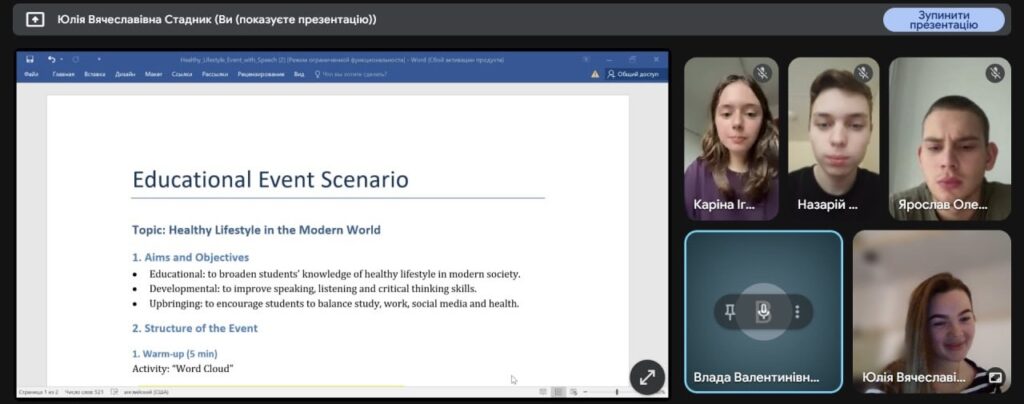Click the yellow warning triangle icon in Word
Screen dimensions: 1024x404
(596, 74)
